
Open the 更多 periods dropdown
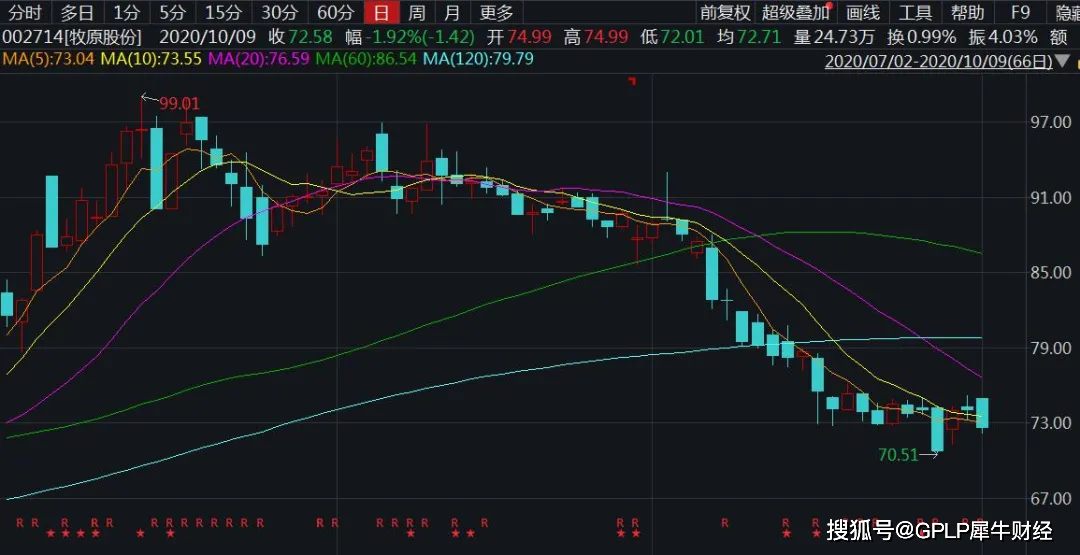(x=496, y=13)
